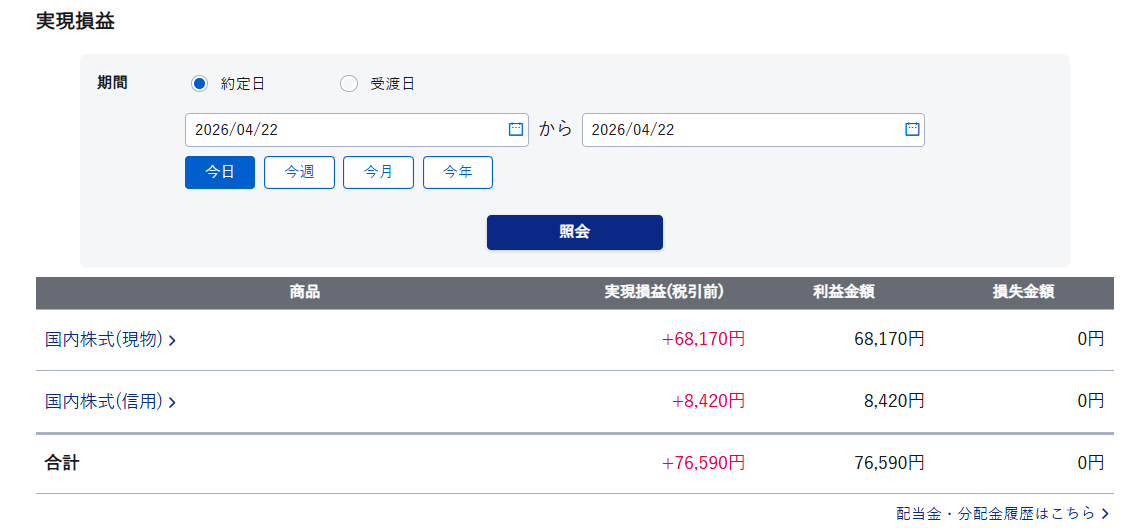Image resolution: width=1125 pixels, height=528 pixels.
Task: Click the end date input field
Action: [741, 130]
